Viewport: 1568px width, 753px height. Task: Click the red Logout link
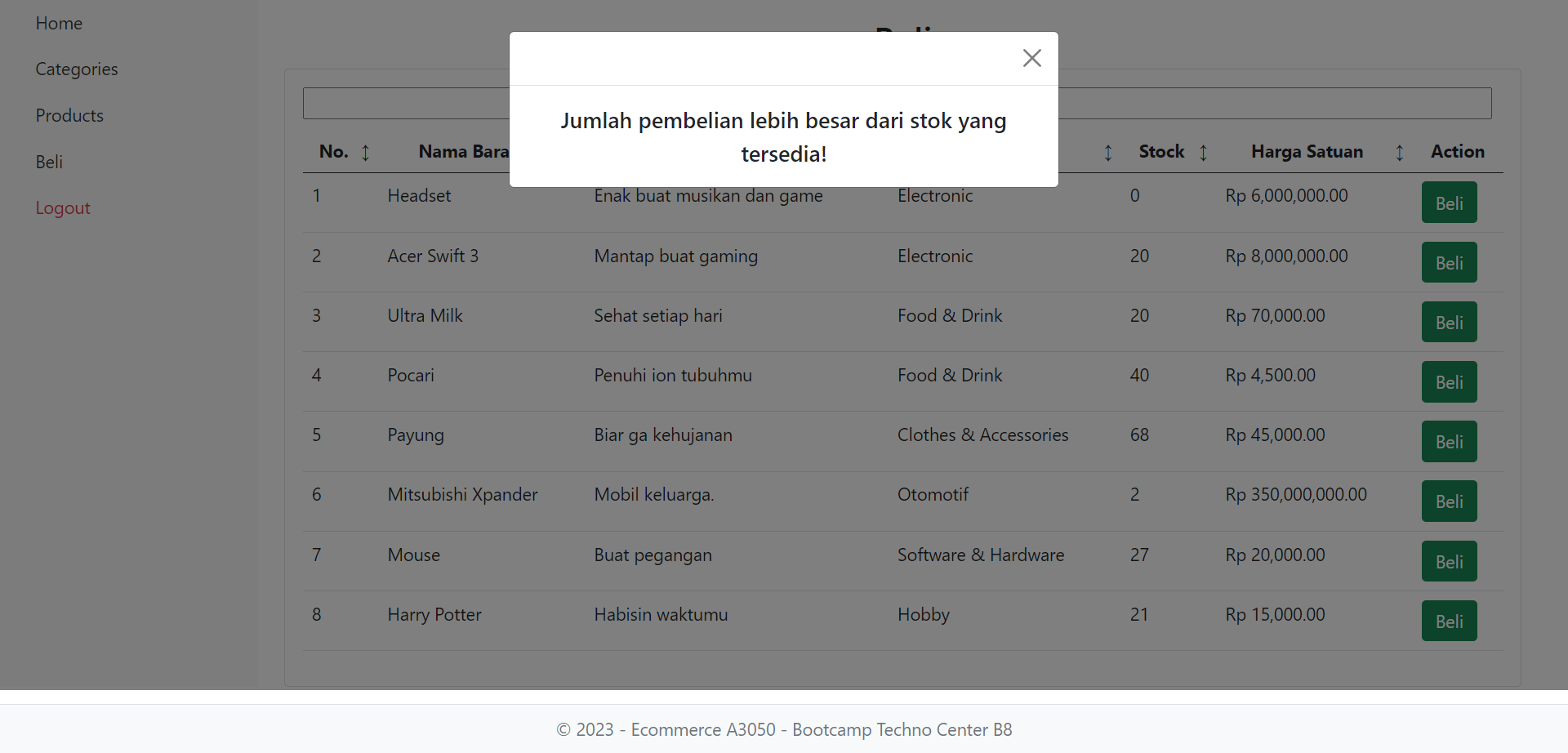(x=63, y=208)
